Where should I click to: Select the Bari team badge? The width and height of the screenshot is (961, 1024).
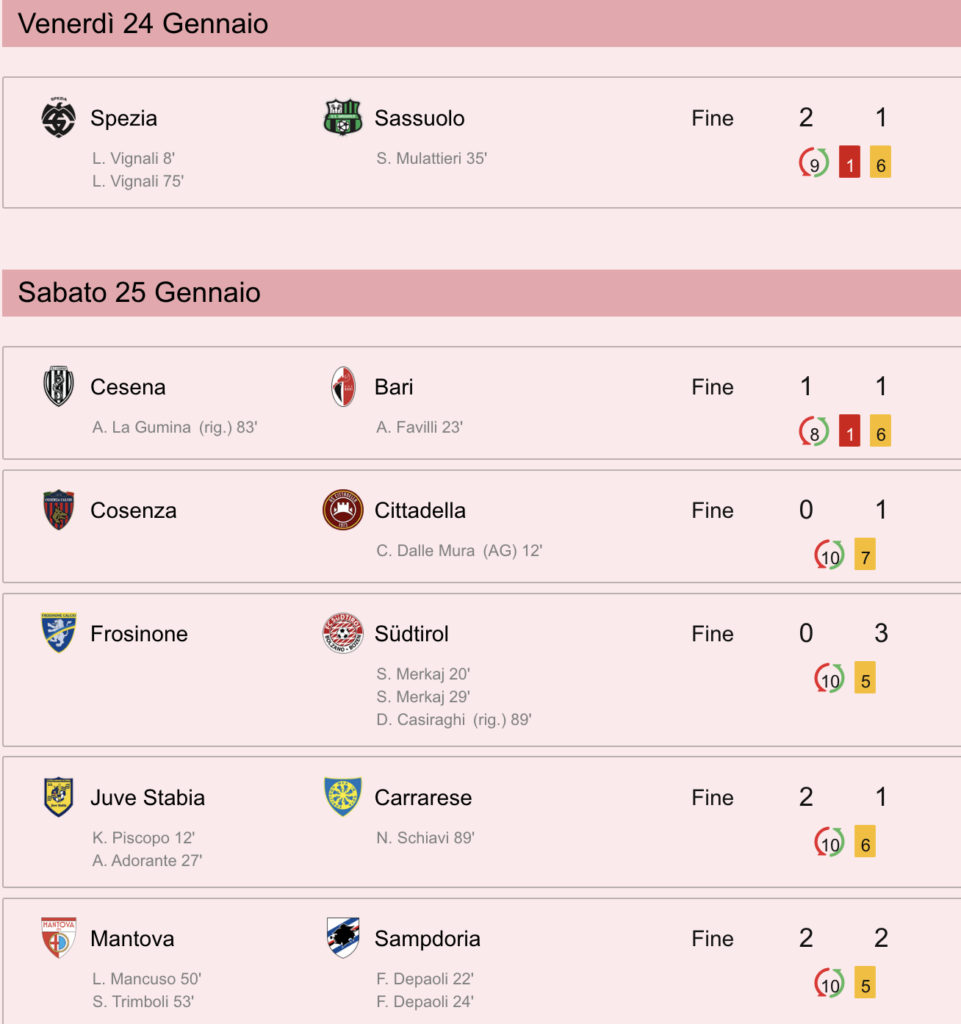click(343, 387)
